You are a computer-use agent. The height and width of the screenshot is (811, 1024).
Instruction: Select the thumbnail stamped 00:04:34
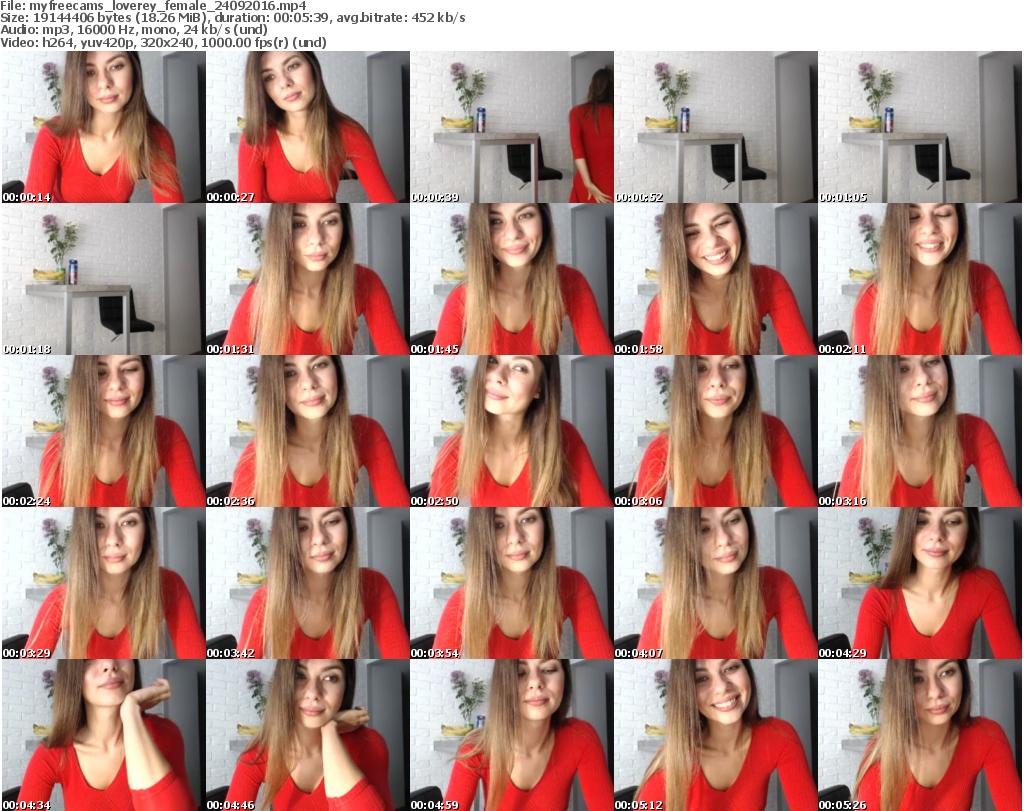[x=103, y=735]
